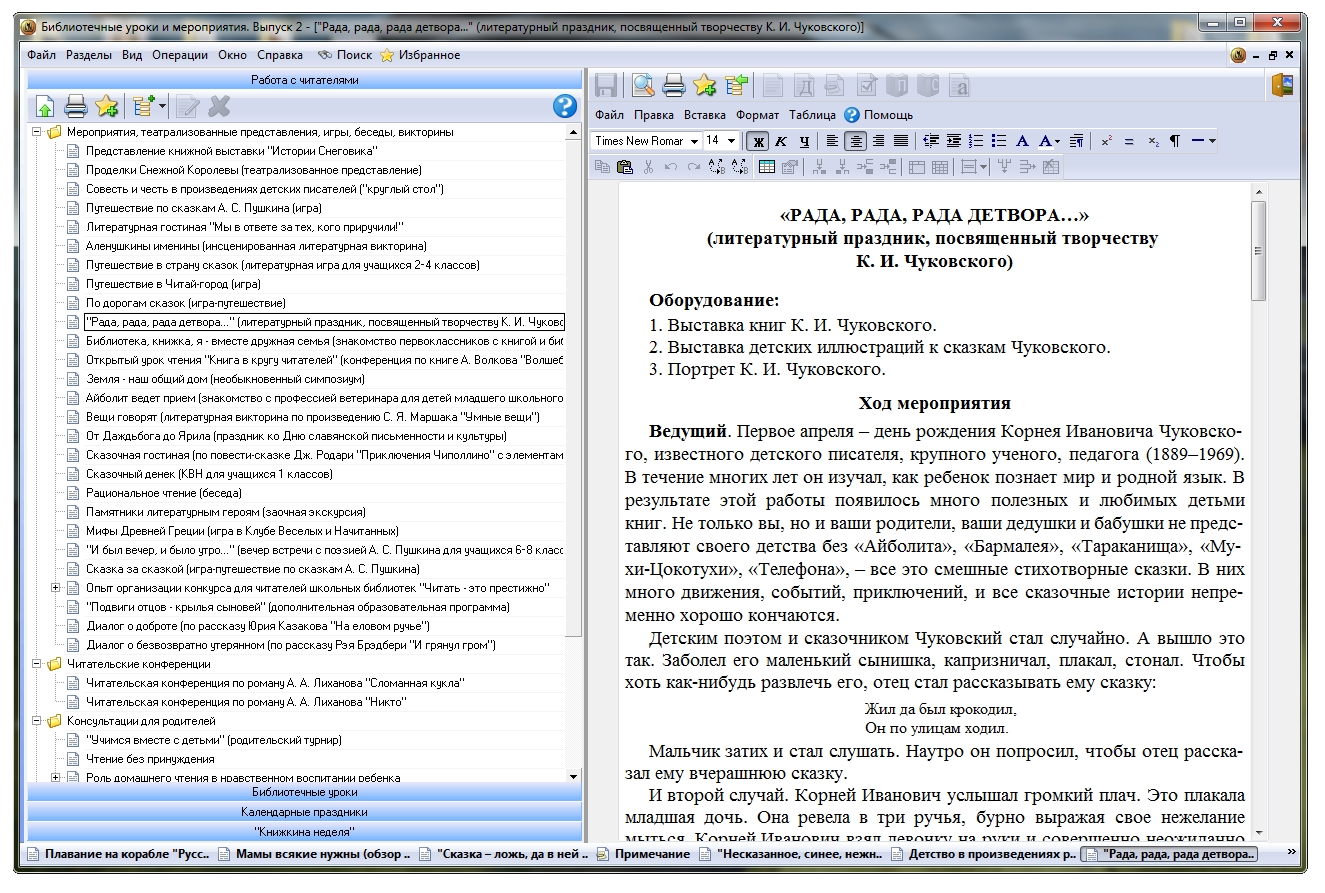Expand the Опыт организации конкурса item
Screen dimensions: 1325x893
point(56,588)
